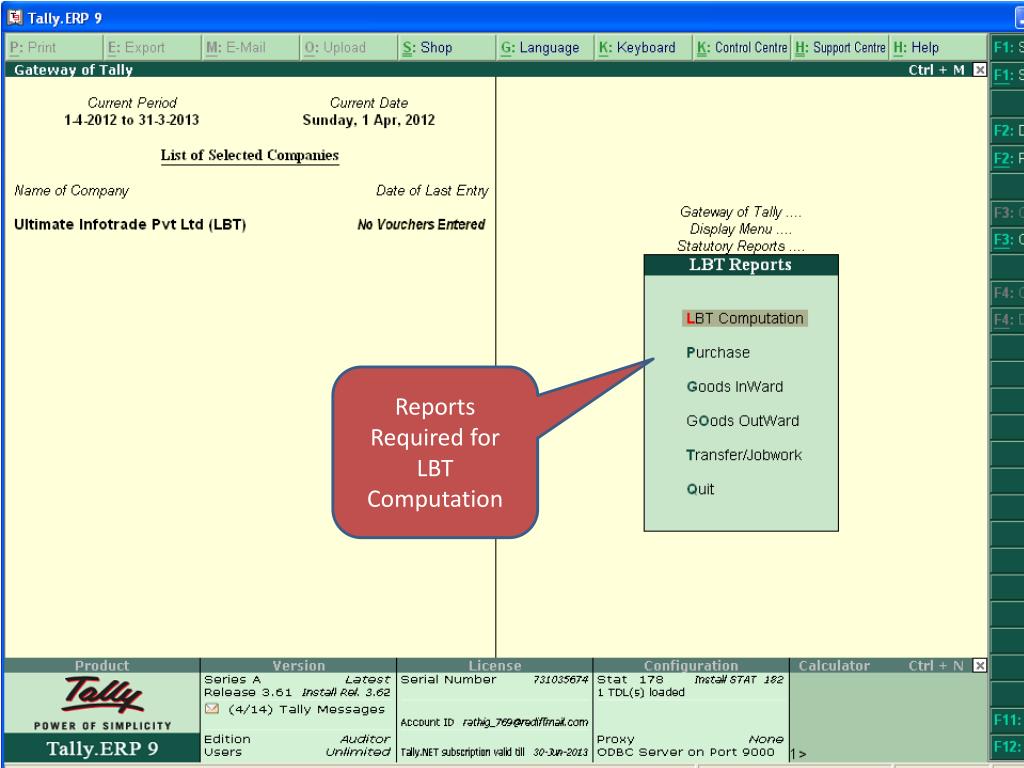1024x768 pixels.
Task: Select Transfer/Jobwork report
Action: point(744,455)
